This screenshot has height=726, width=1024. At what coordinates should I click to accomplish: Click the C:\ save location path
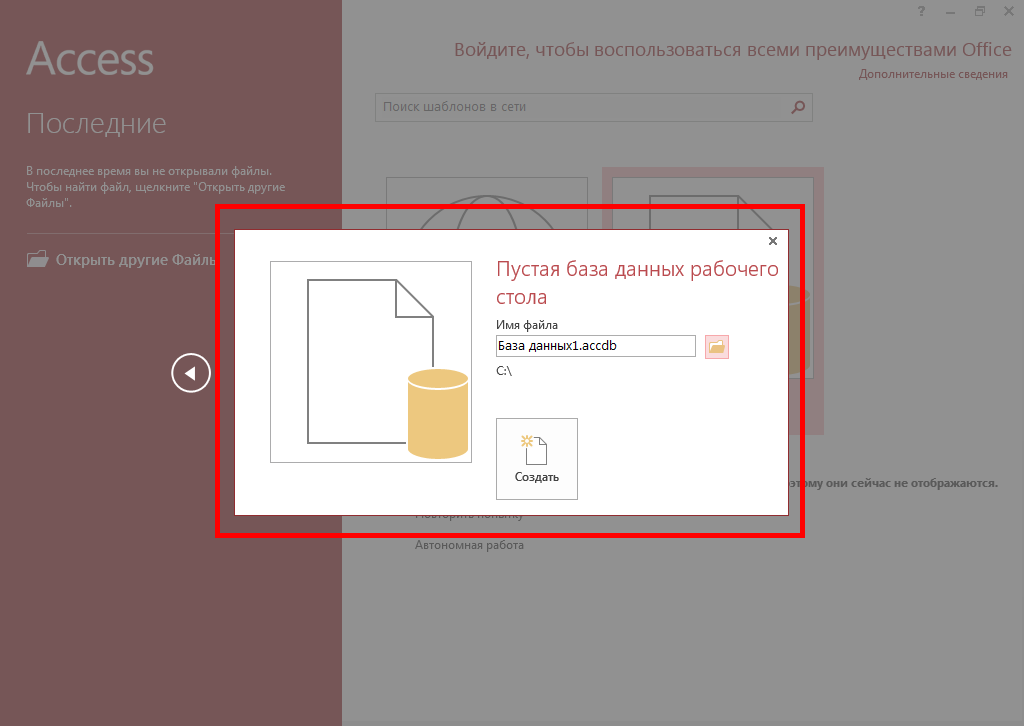click(504, 371)
